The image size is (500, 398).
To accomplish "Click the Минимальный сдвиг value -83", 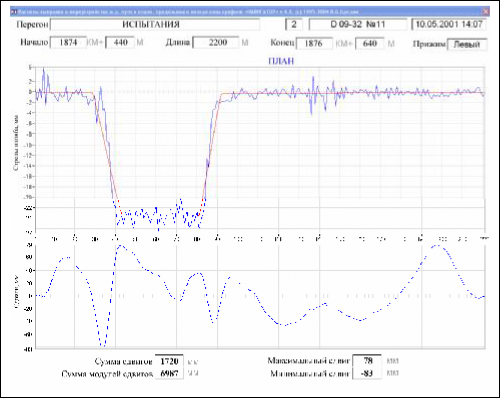I will 367,373.
